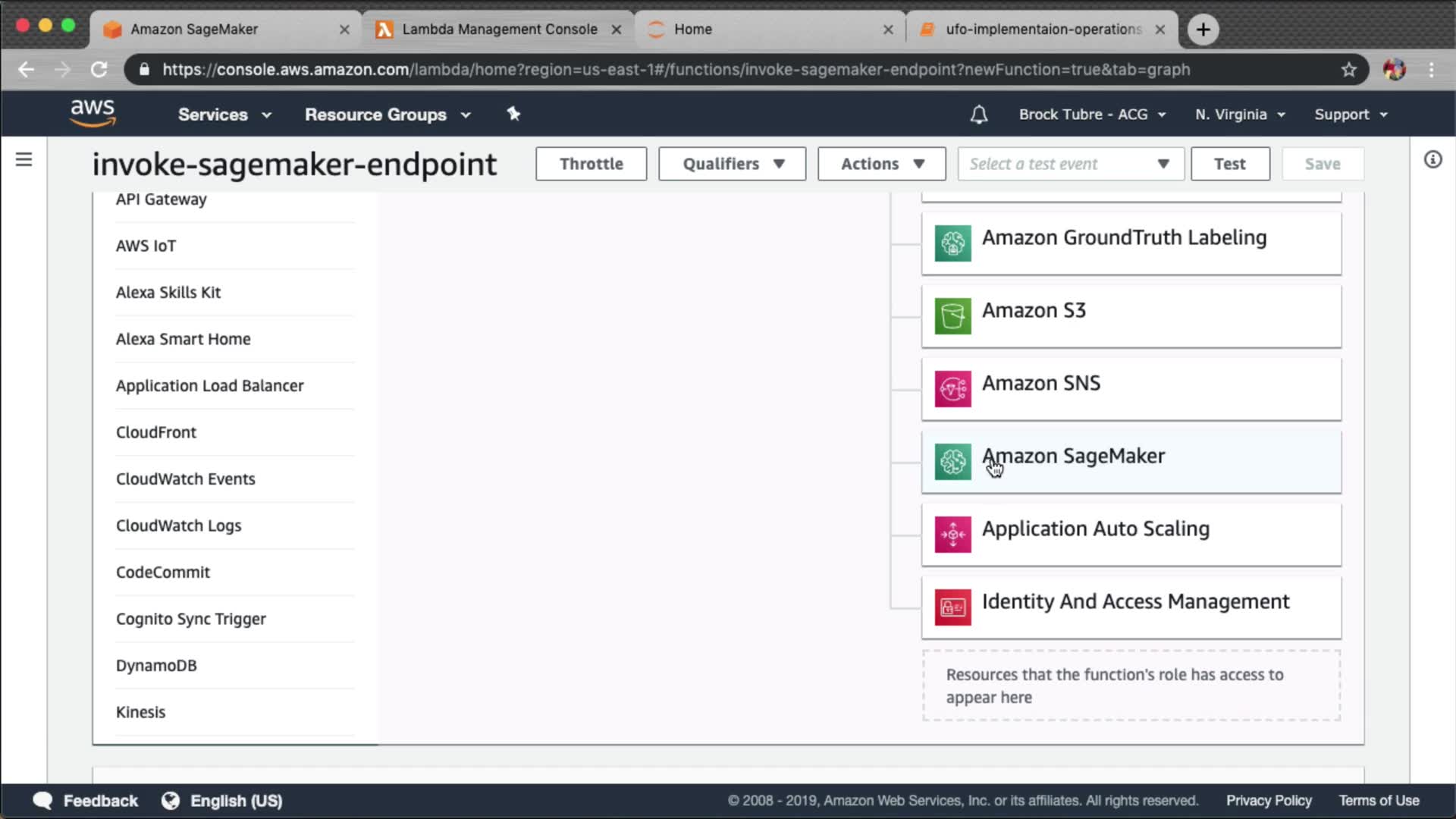Screen dimensions: 1456x819
Task: Open the notifications bell
Action: 978,115
